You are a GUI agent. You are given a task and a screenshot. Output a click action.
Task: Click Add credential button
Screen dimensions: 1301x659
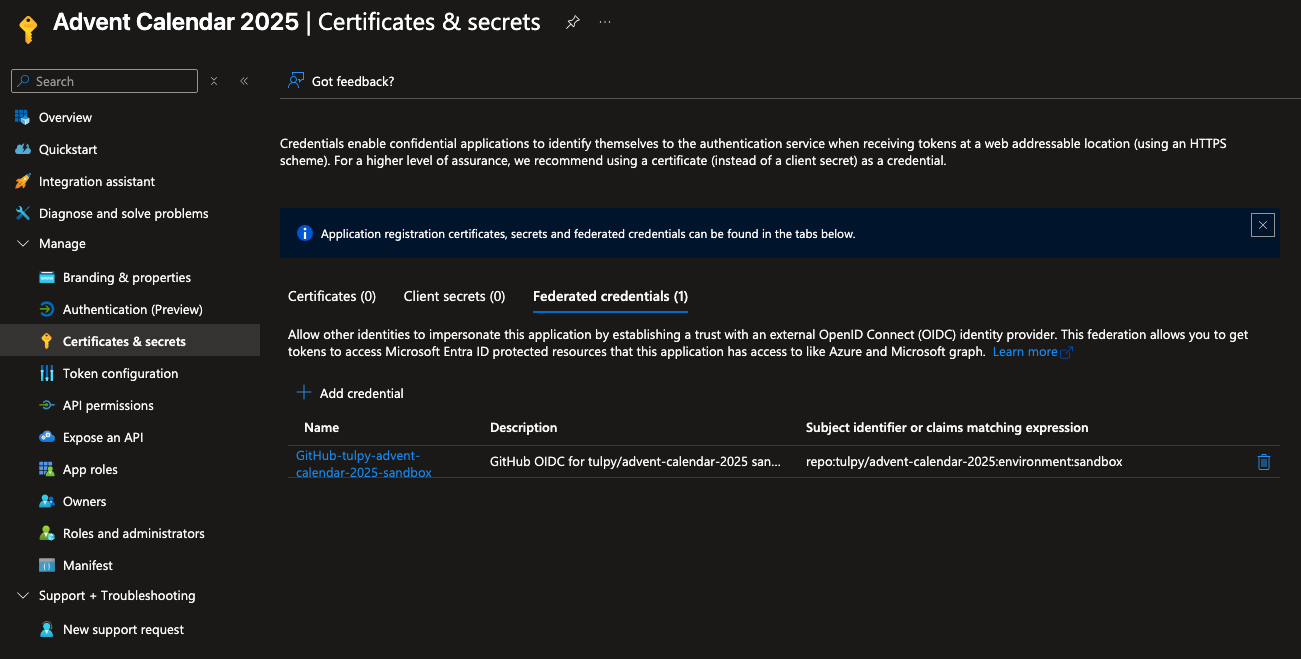tap(351, 393)
